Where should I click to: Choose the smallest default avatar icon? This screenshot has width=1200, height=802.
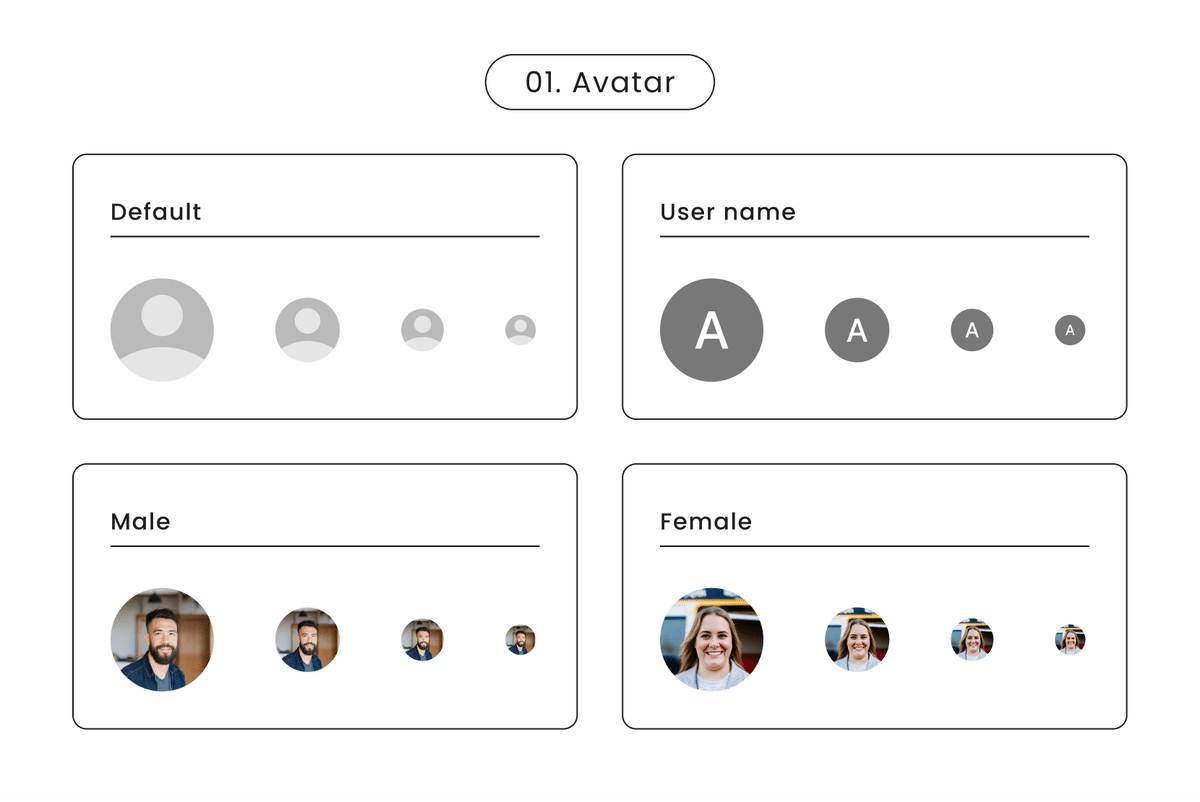coord(520,330)
